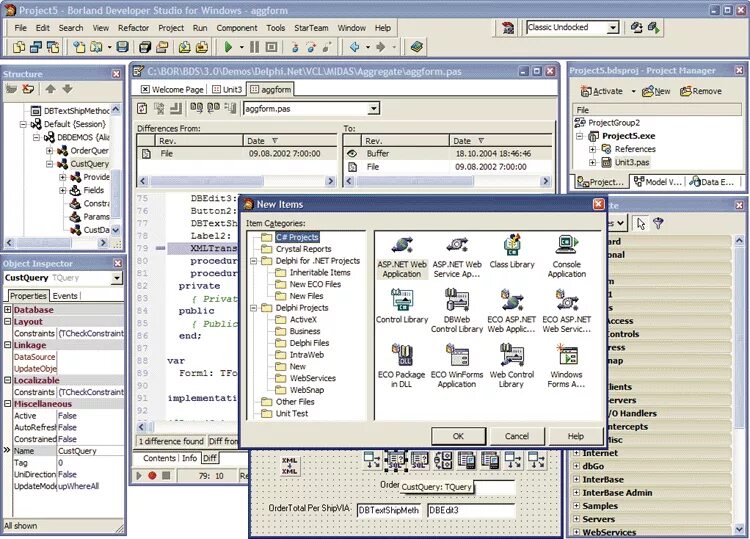Click Activate in Project Manager
This screenshot has height=539, width=750.
(x=601, y=91)
